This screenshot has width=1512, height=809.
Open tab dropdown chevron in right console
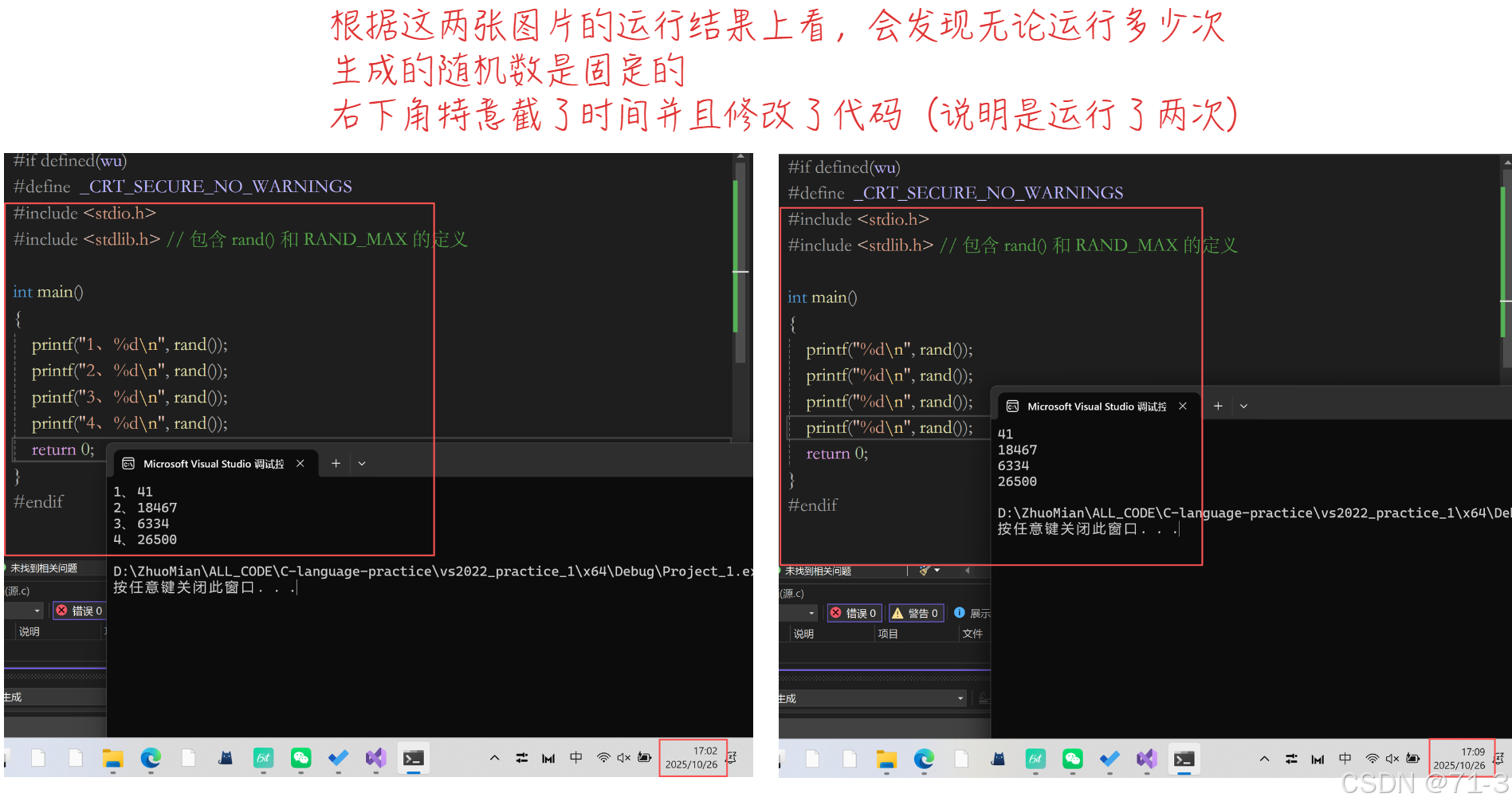1243,406
